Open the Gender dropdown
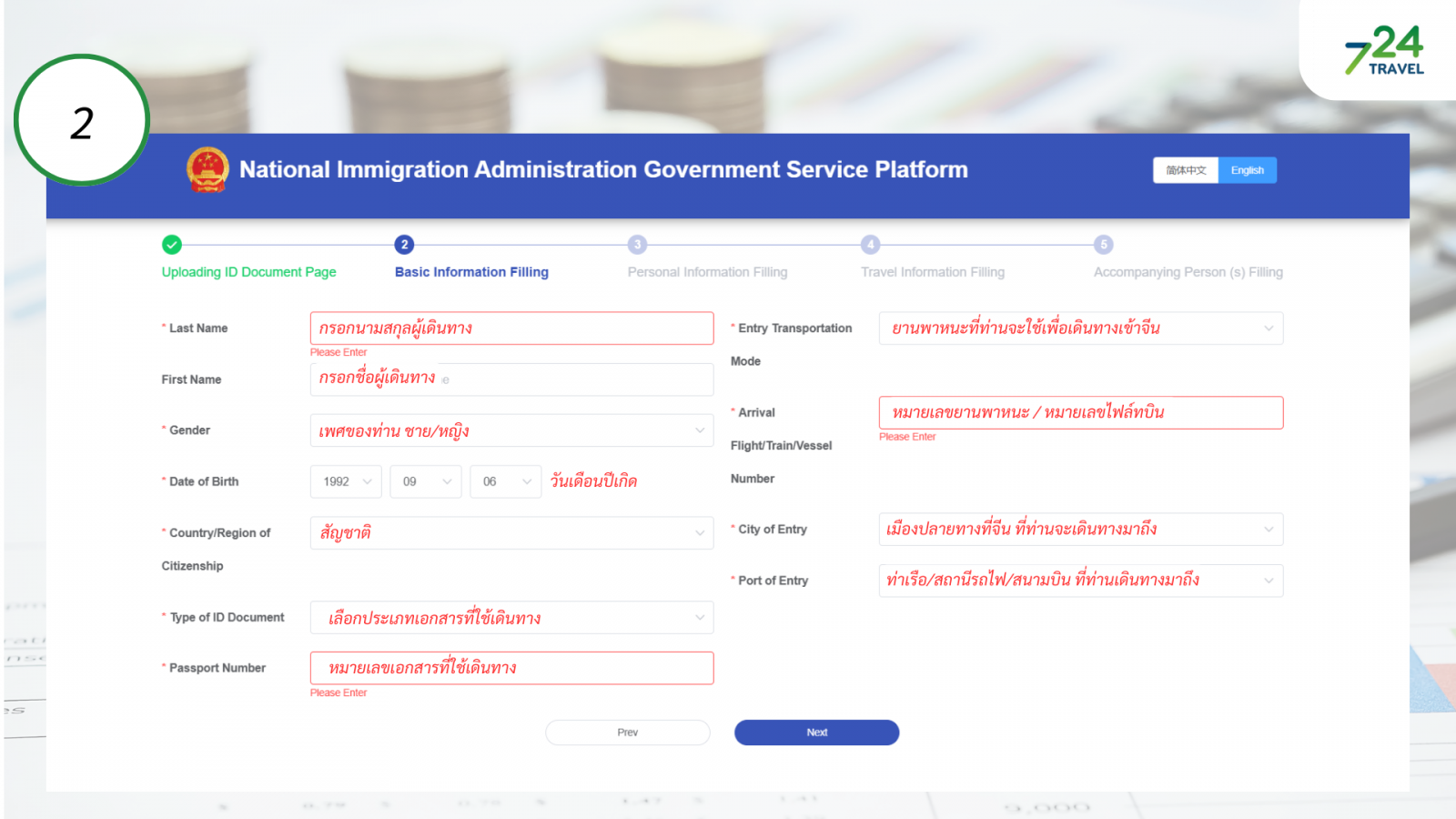 tap(511, 430)
